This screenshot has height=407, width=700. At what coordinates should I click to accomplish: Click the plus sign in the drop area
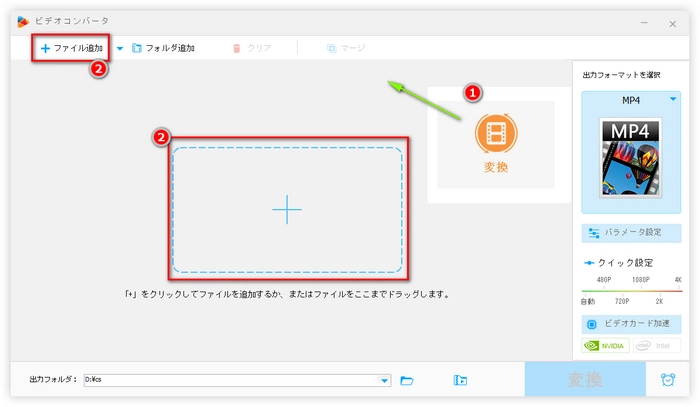(287, 209)
